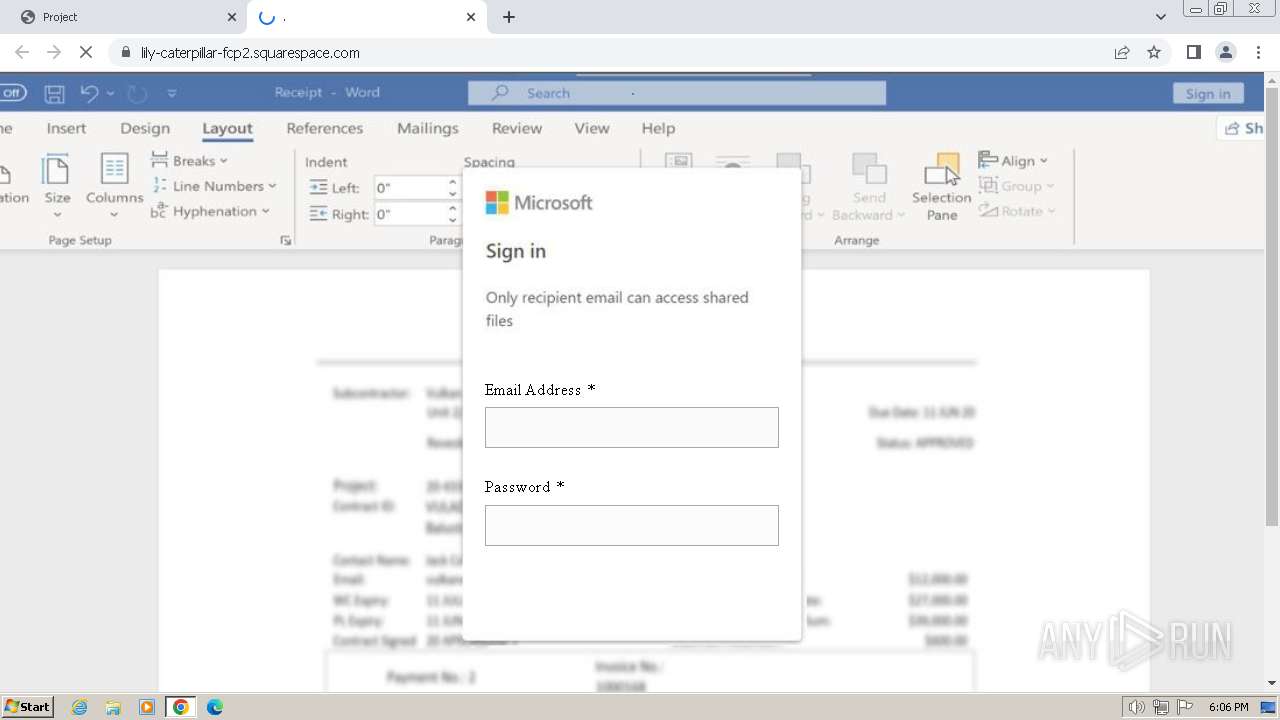Close the Project browser tab
This screenshot has height=720, width=1280.
(x=231, y=17)
